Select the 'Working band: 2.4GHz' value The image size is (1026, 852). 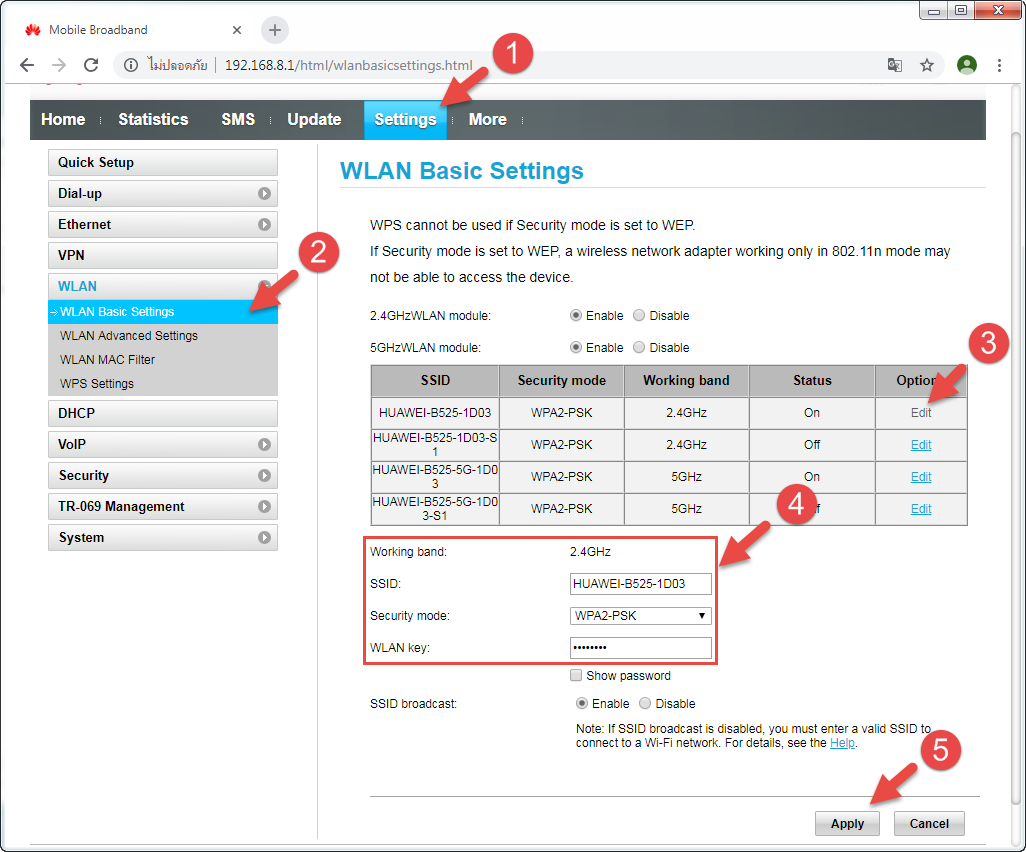coord(590,552)
